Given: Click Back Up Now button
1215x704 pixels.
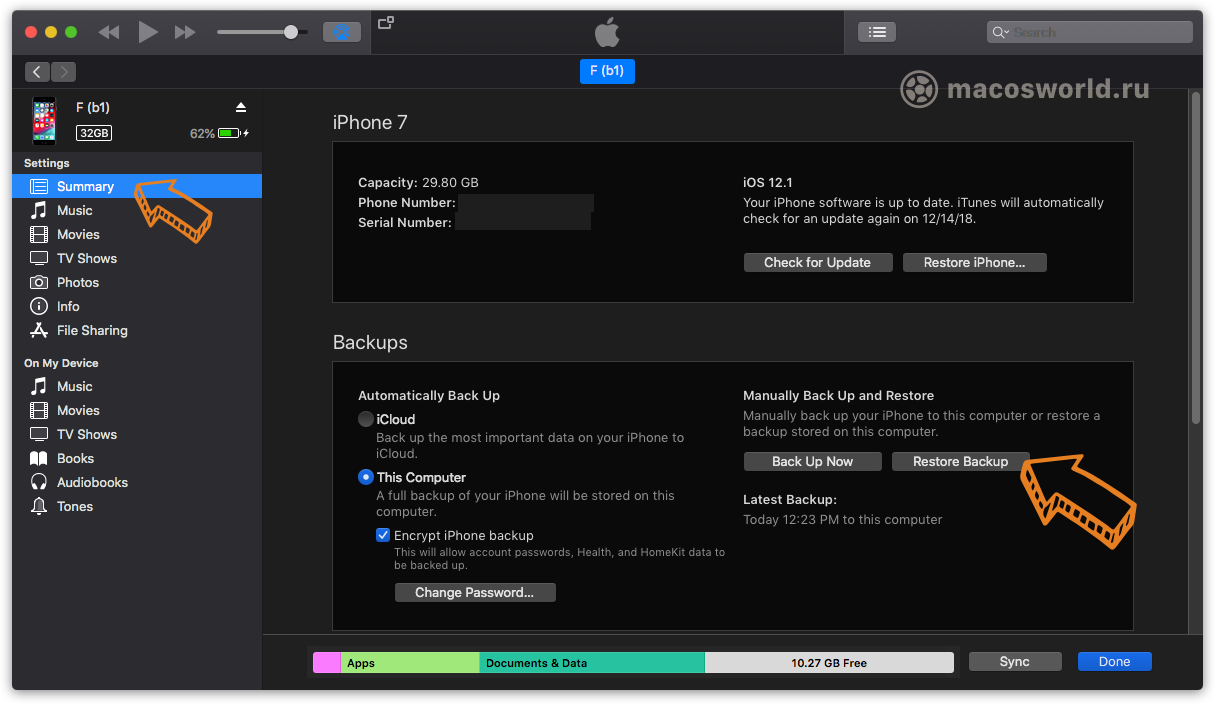Looking at the screenshot, I should click(813, 461).
